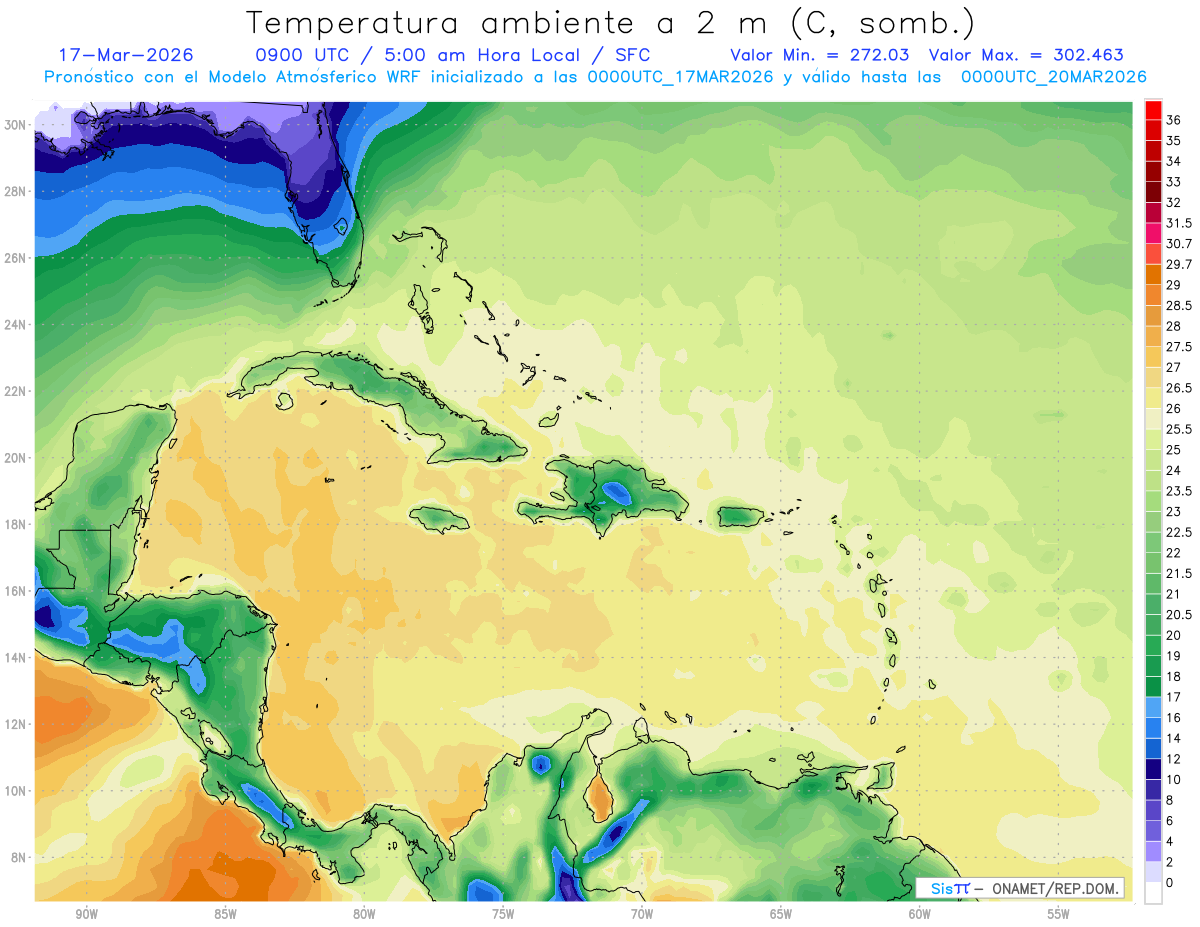
Task: Click legend value "32" on color scale
Action: pyautogui.click(x=1174, y=203)
